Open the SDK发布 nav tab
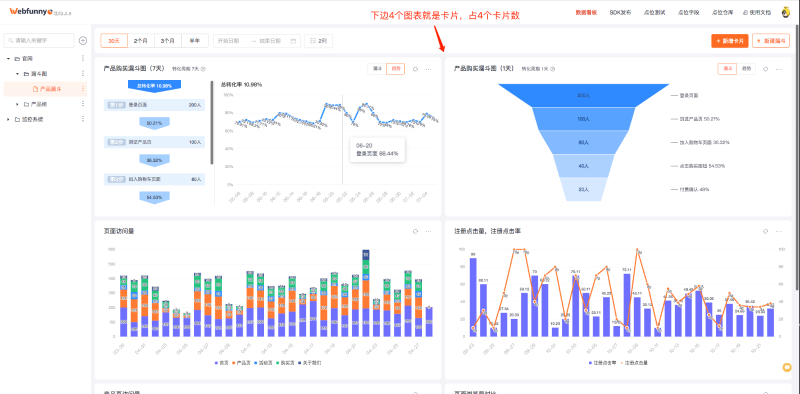 click(620, 12)
